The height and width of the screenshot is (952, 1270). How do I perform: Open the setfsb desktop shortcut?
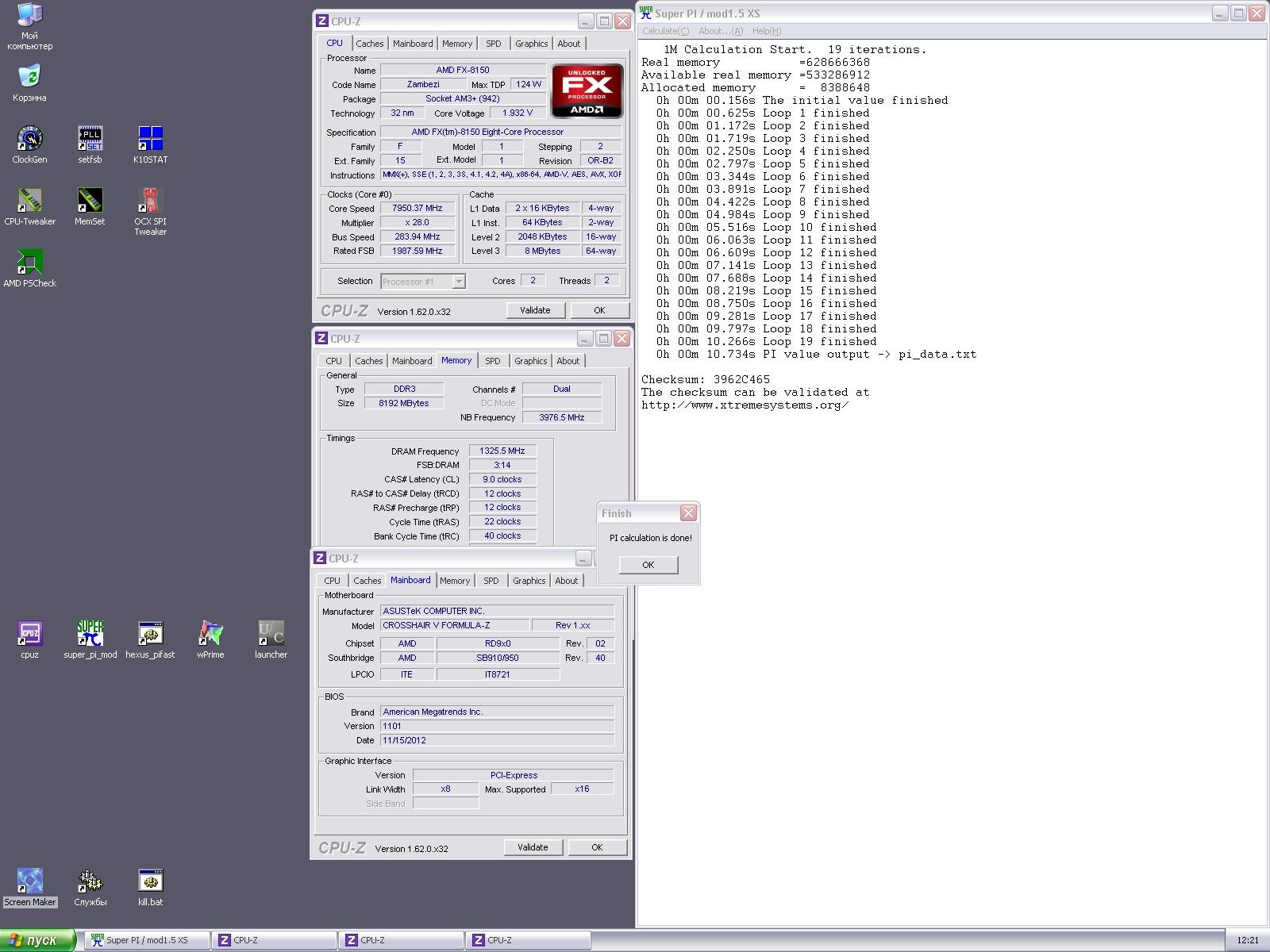click(90, 144)
